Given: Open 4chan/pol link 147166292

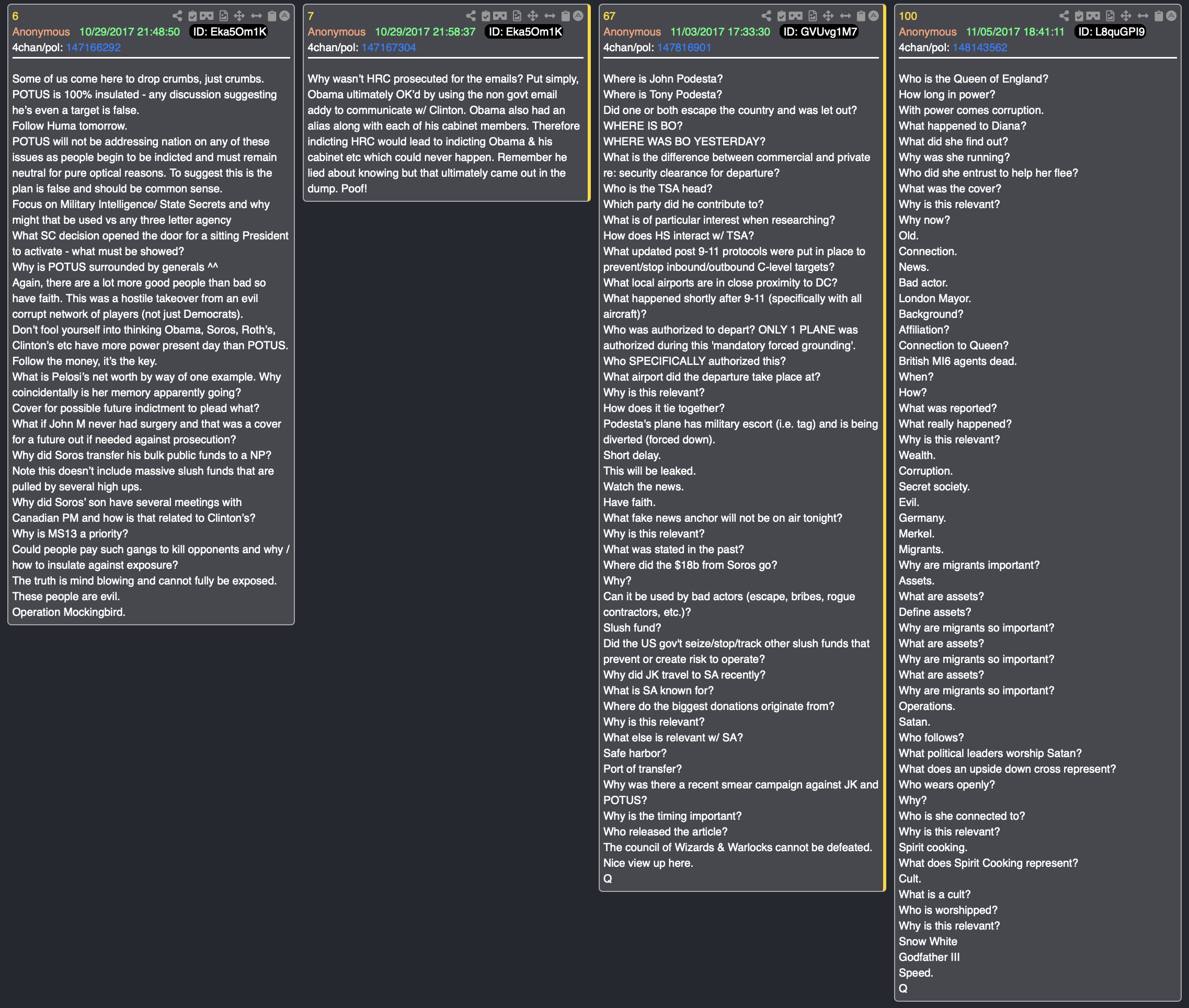Looking at the screenshot, I should tap(93, 48).
